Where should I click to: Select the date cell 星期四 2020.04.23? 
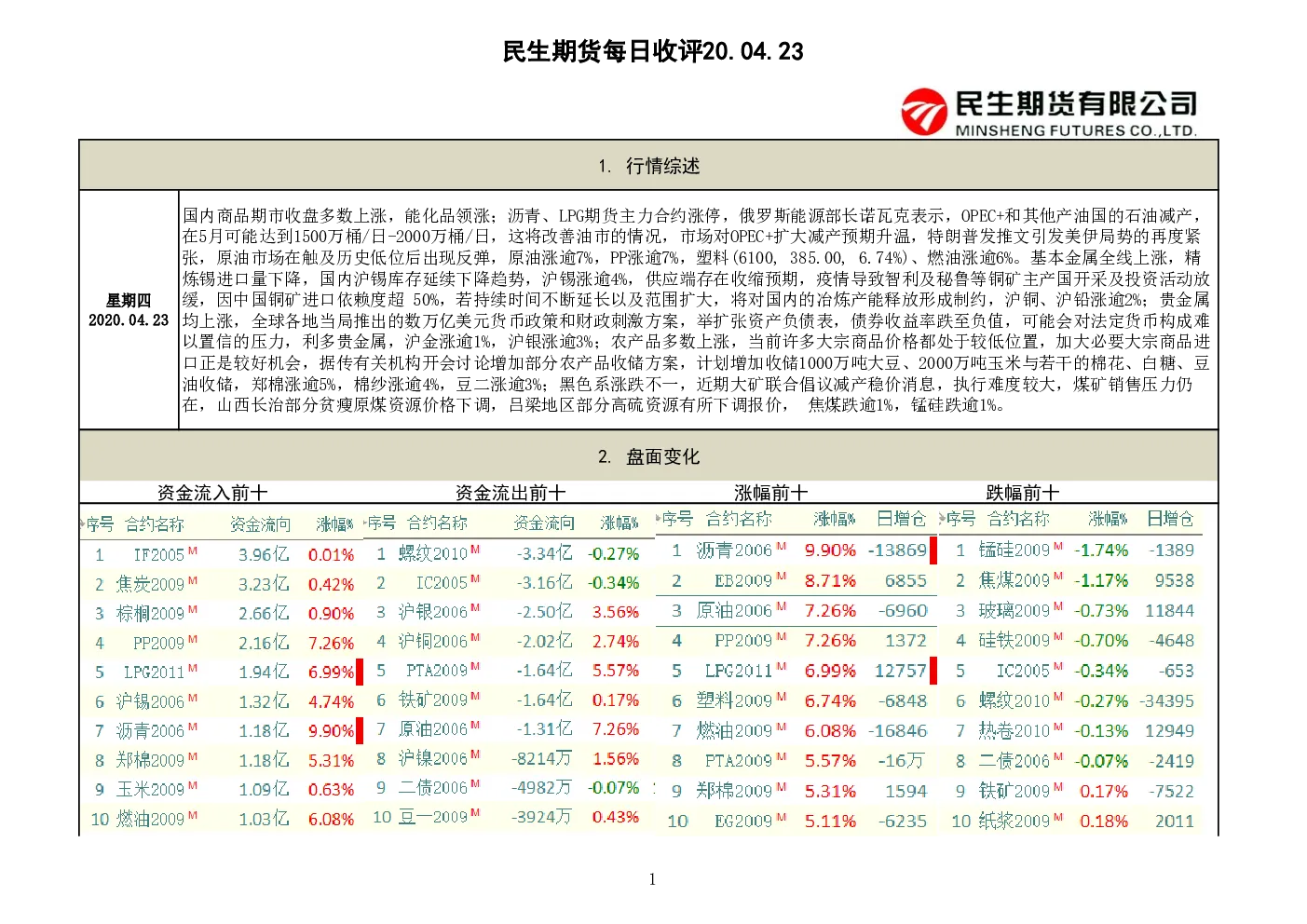point(129,310)
